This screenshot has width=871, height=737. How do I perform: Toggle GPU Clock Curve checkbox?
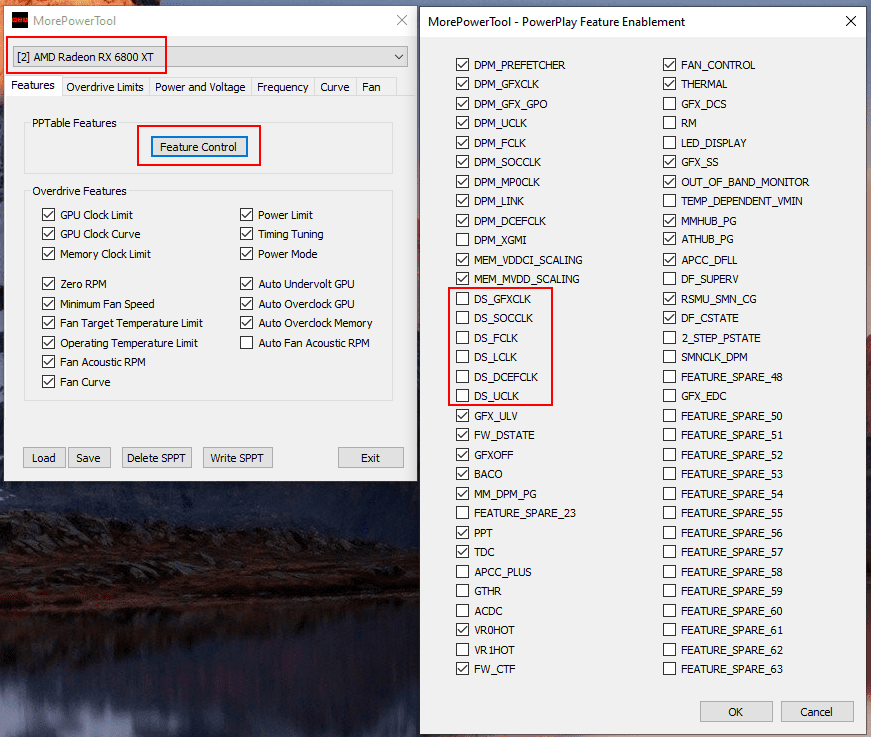click(48, 234)
